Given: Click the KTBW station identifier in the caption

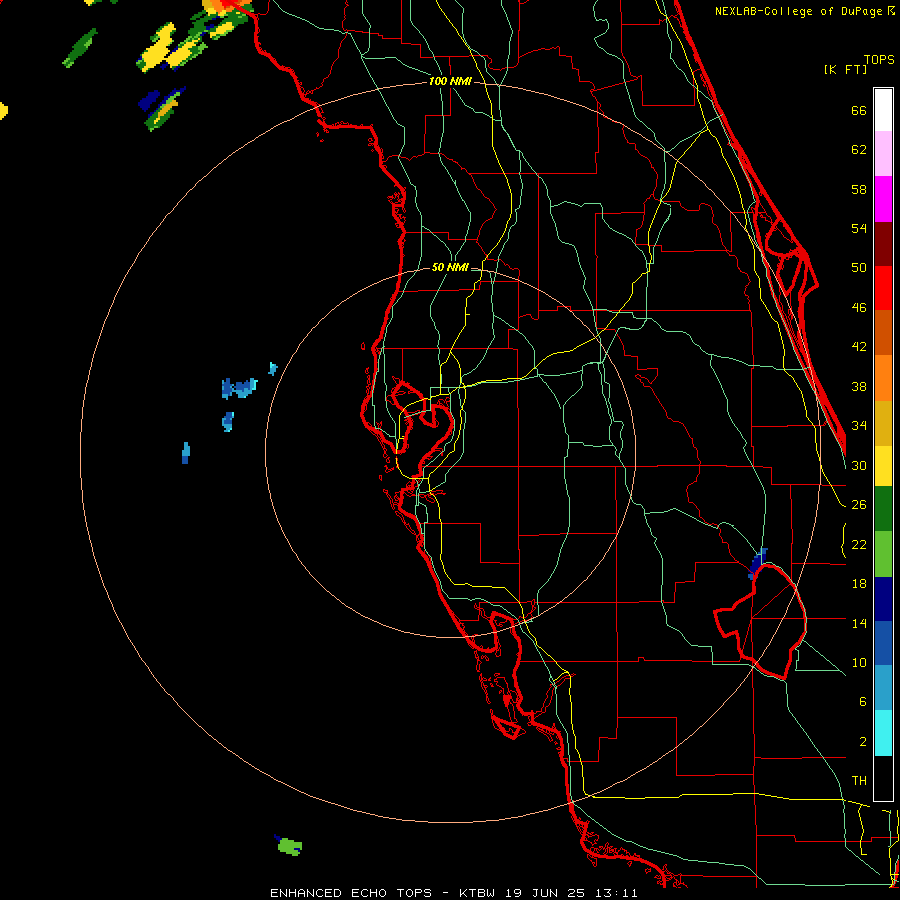Looking at the screenshot, I should click(x=476, y=893).
